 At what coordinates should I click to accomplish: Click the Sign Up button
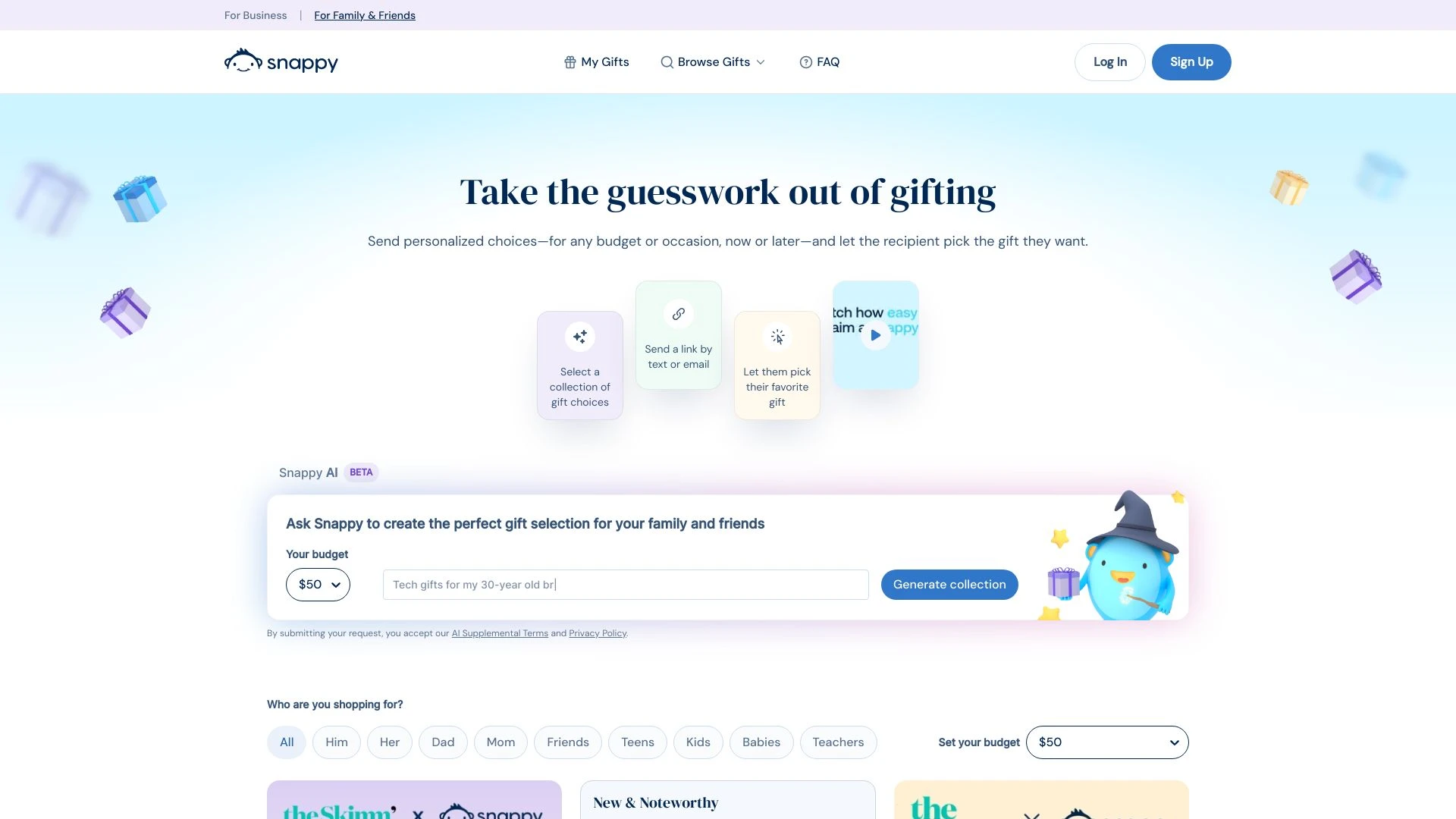click(x=1191, y=62)
